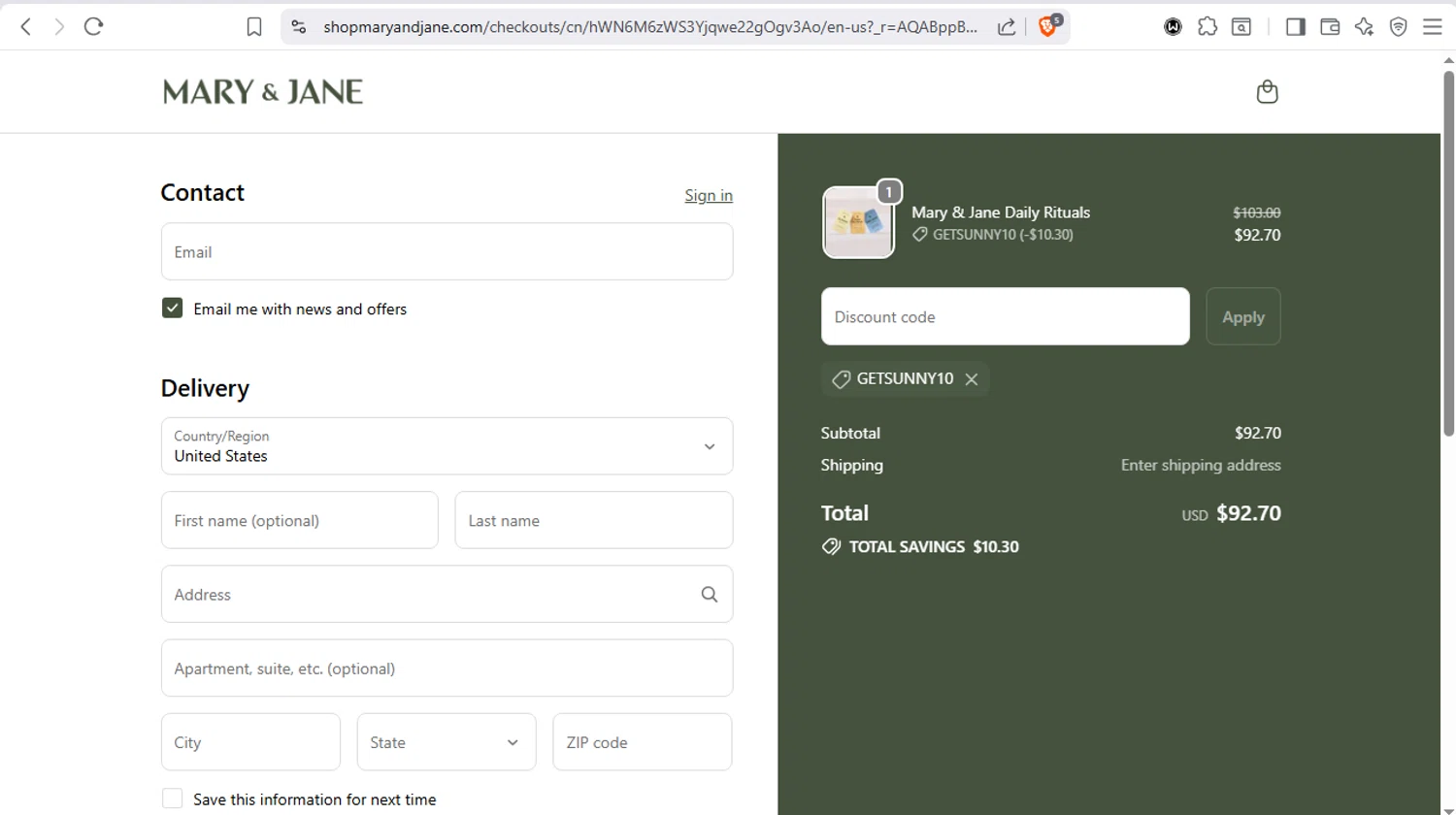Open the State dropdown
The height and width of the screenshot is (815, 1456).
447,742
